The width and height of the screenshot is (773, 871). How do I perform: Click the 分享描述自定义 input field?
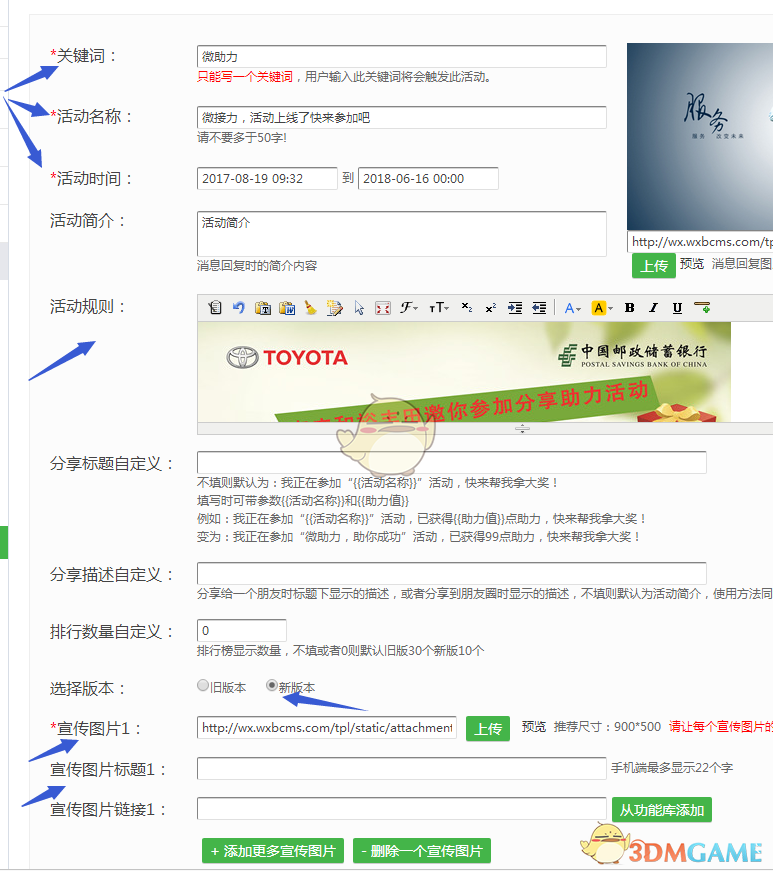[x=451, y=573]
